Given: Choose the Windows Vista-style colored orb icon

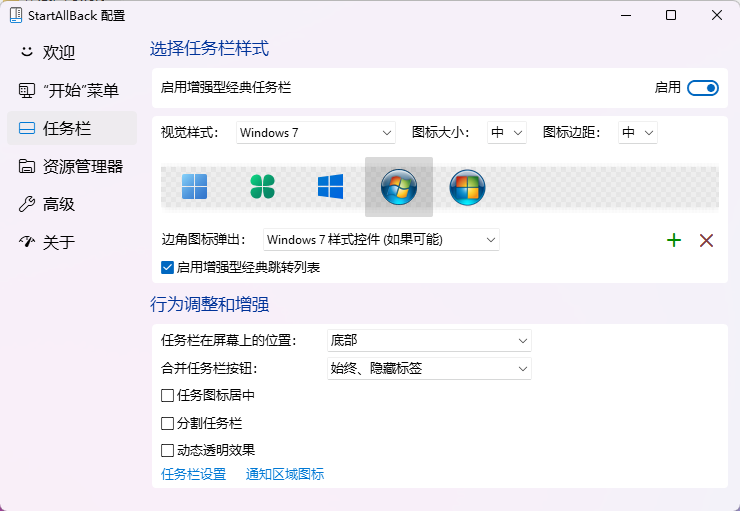Looking at the screenshot, I should coord(467,187).
